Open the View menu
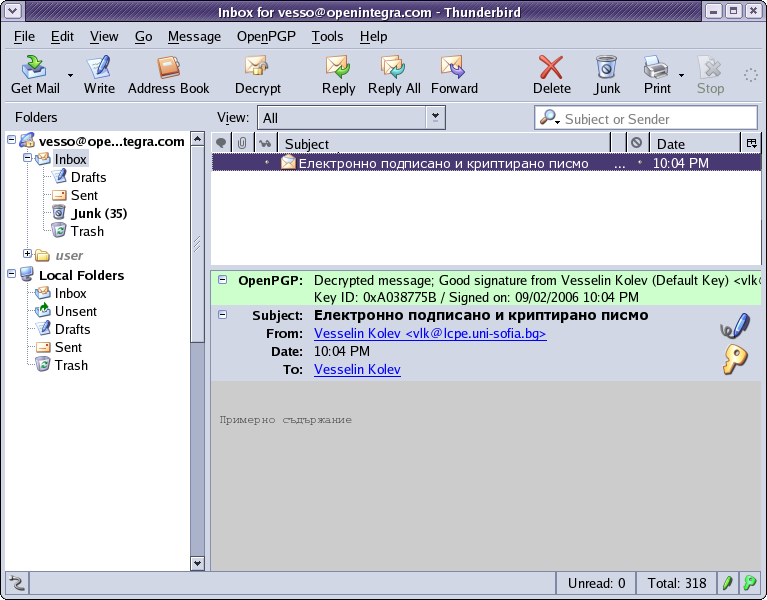Screen dimensions: 767x600 (x=104, y=37)
